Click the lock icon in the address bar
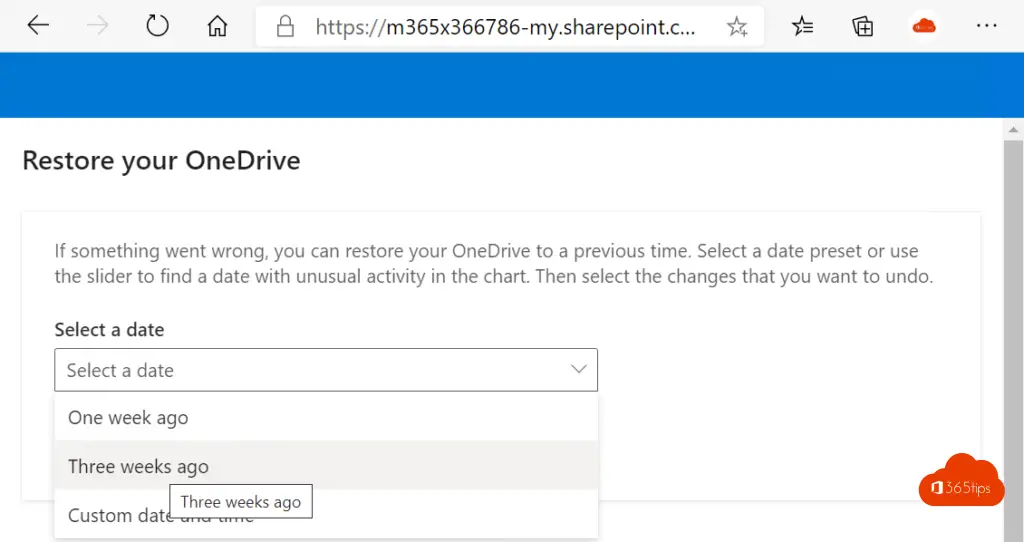The width and height of the screenshot is (1024, 542). [285, 27]
